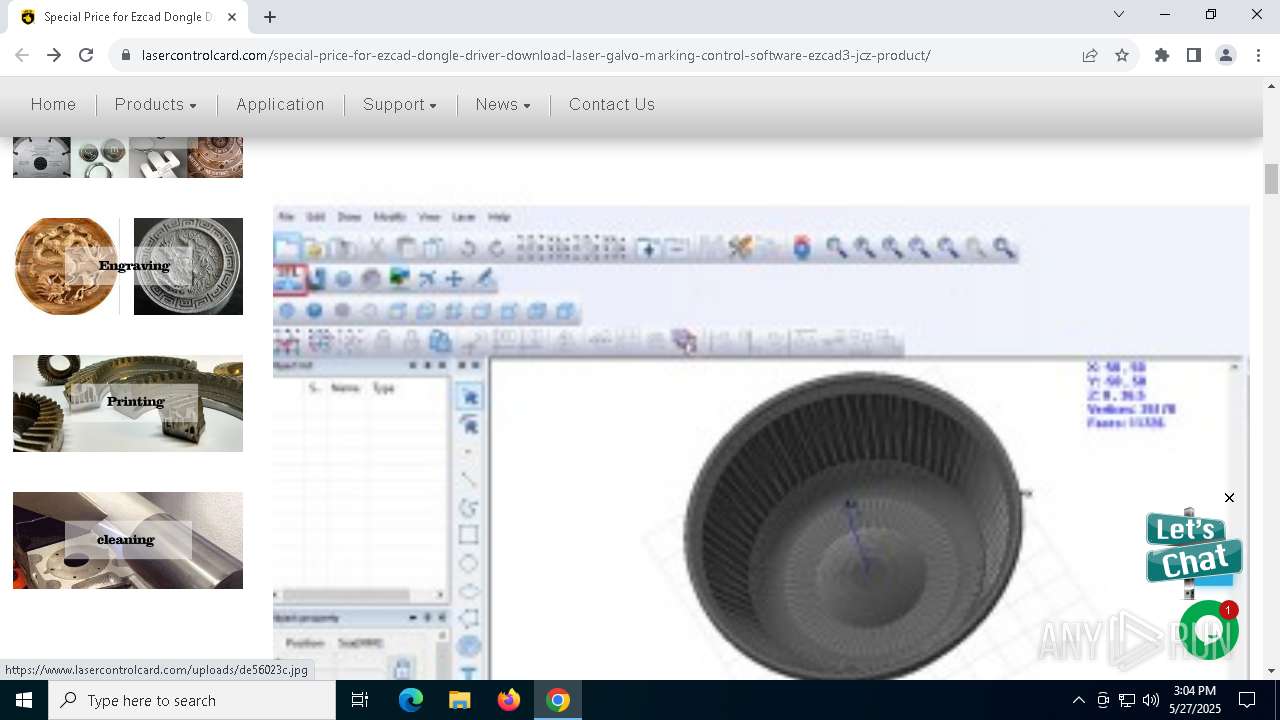This screenshot has height=720, width=1280.
Task: Expand the News dropdown arrow
Action: coord(527,106)
